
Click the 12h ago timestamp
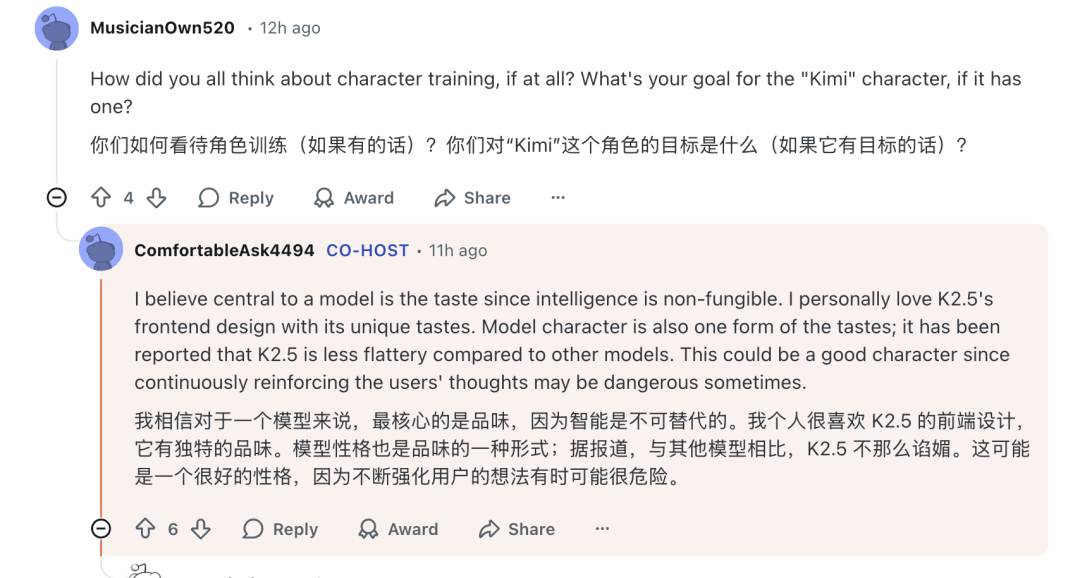[289, 28]
